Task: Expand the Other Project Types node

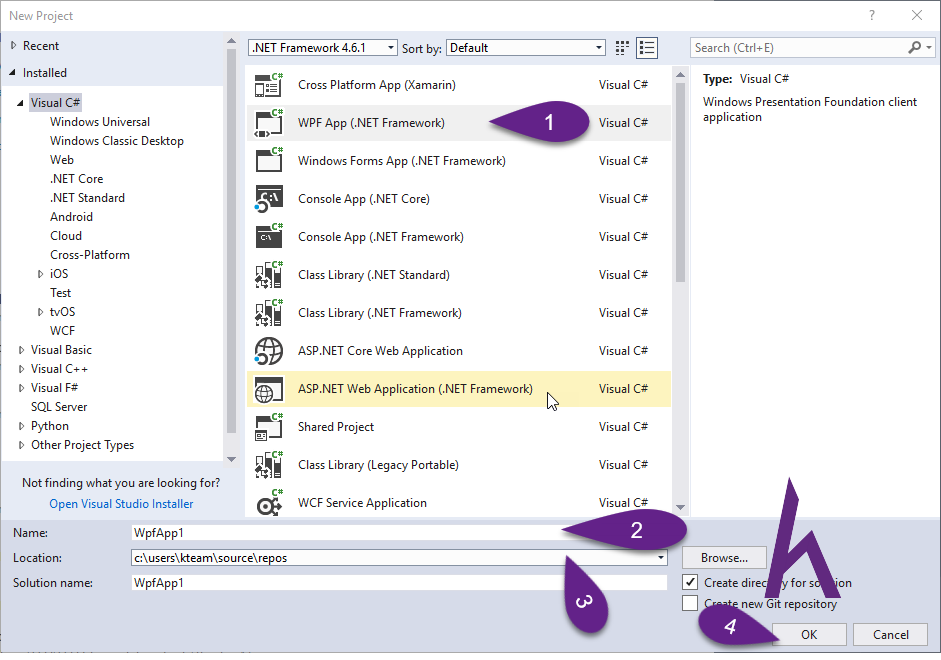Action: pos(21,445)
